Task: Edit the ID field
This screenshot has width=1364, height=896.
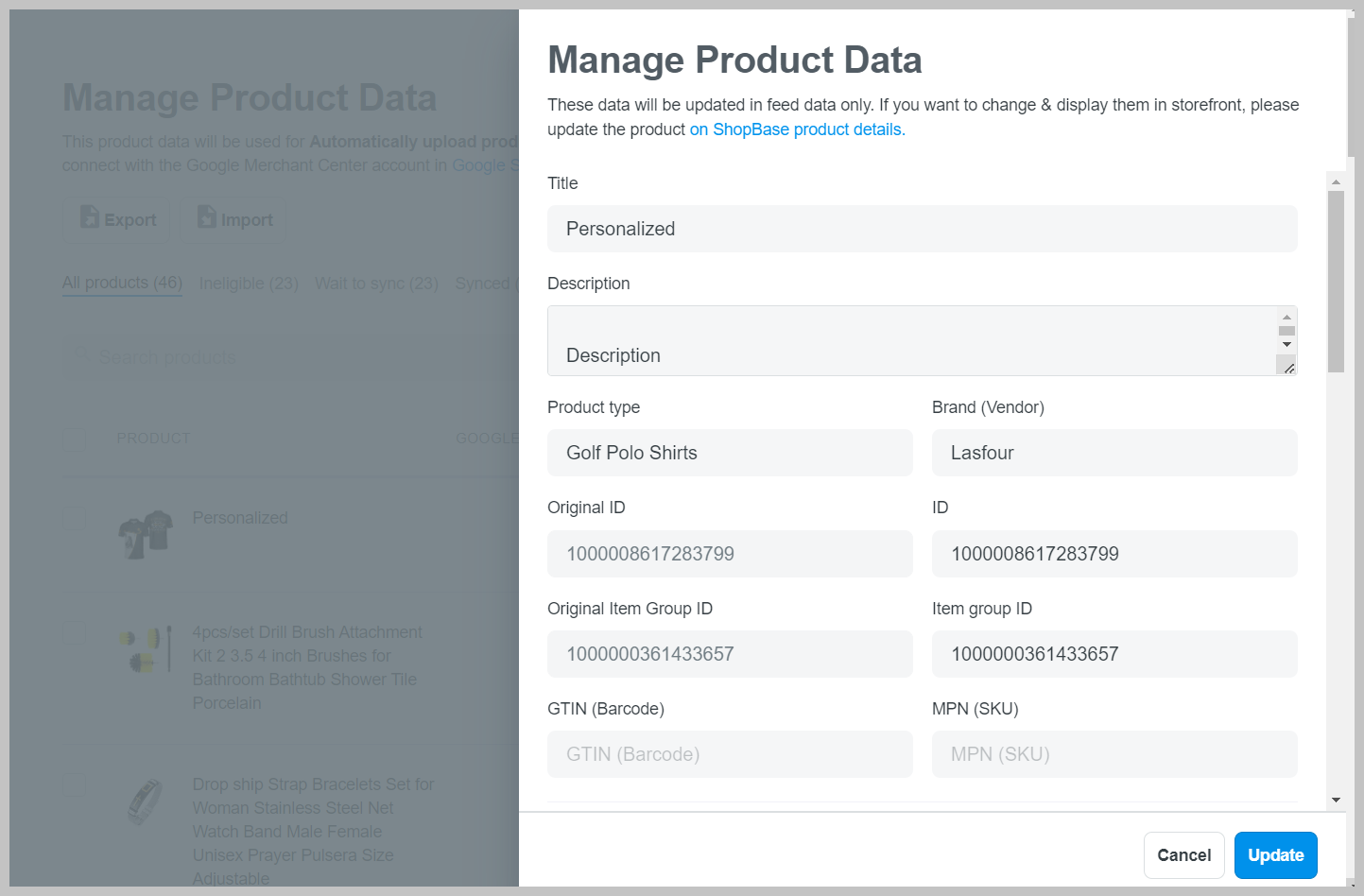Action: 1114,554
